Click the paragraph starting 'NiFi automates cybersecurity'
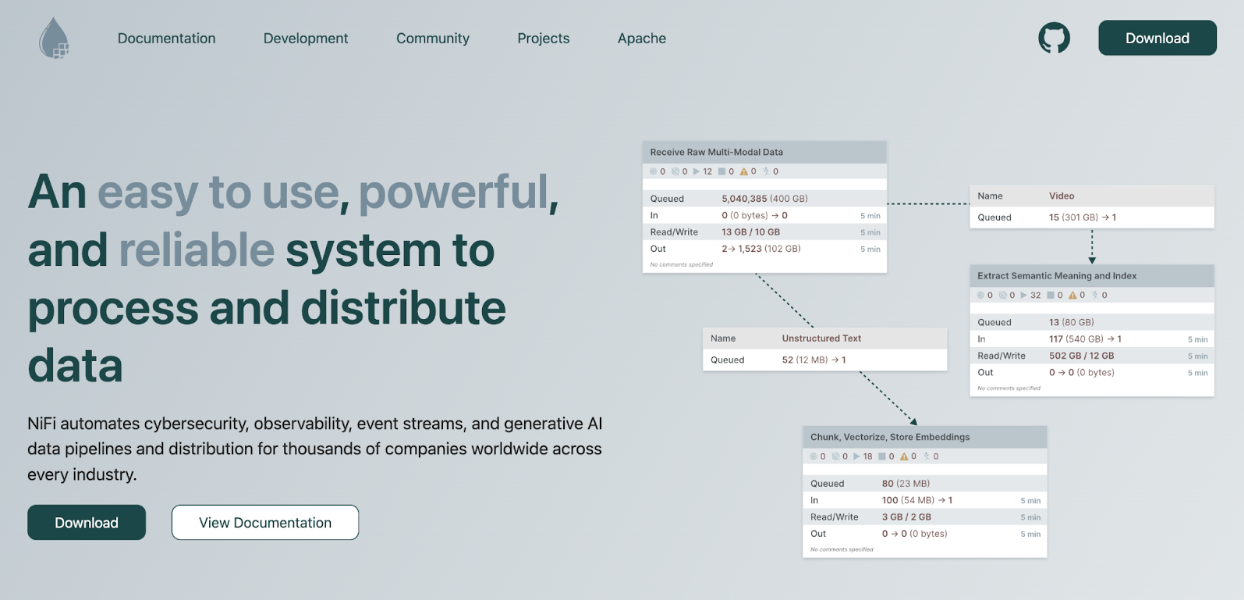 315,448
